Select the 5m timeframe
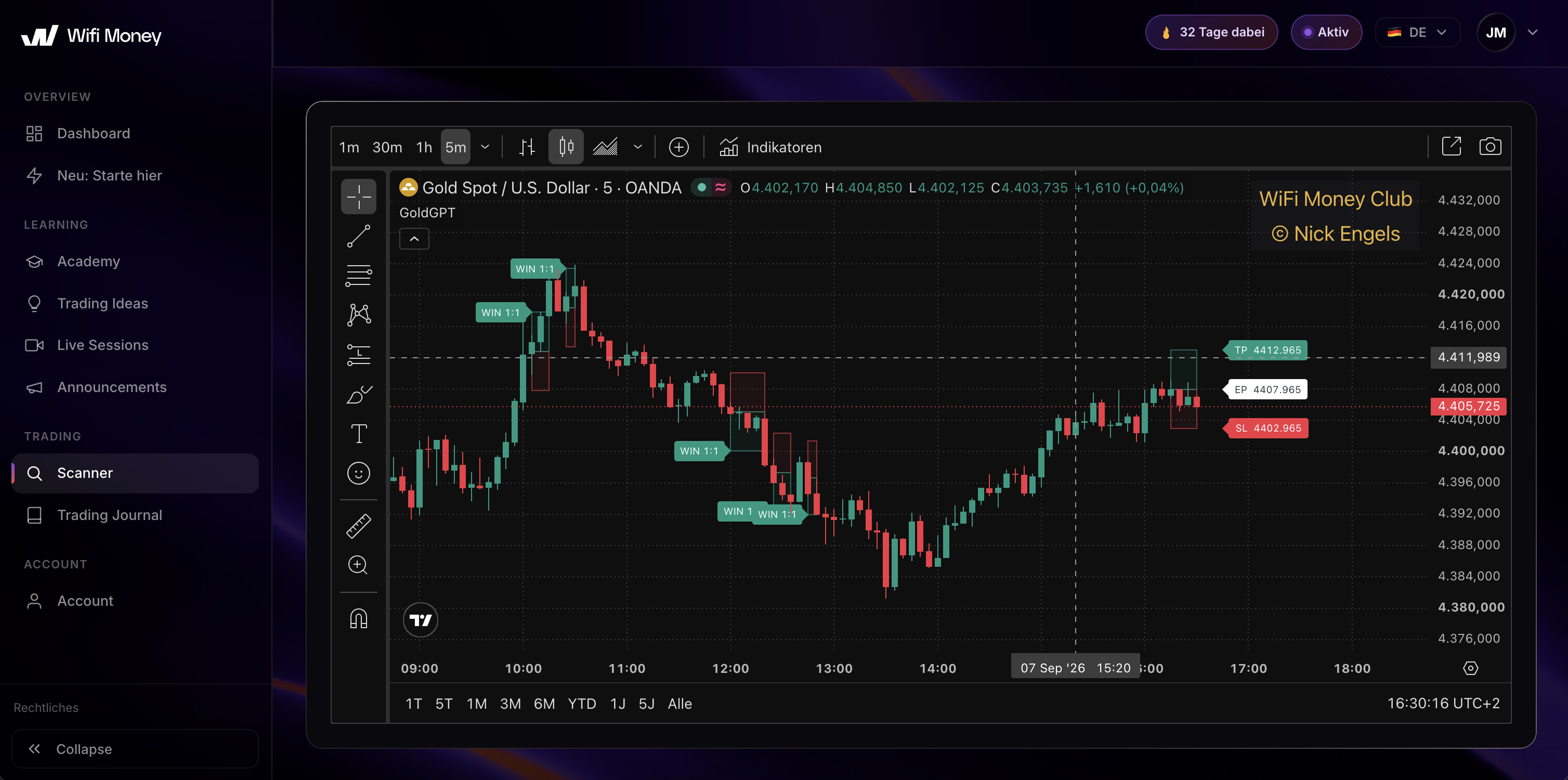1568x780 pixels. point(455,147)
